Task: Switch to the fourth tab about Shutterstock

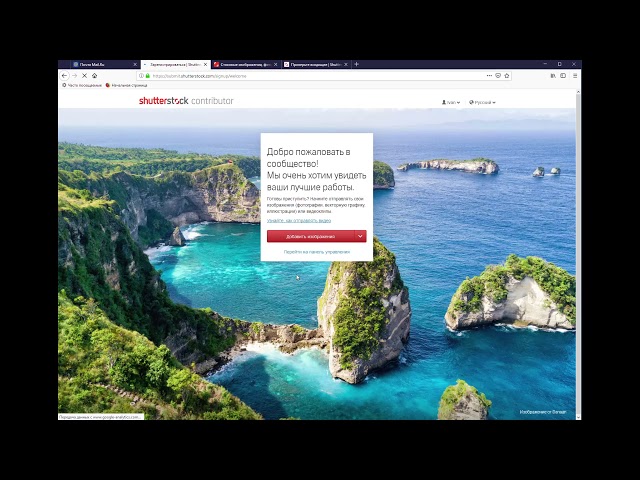Action: pyautogui.click(x=316, y=64)
